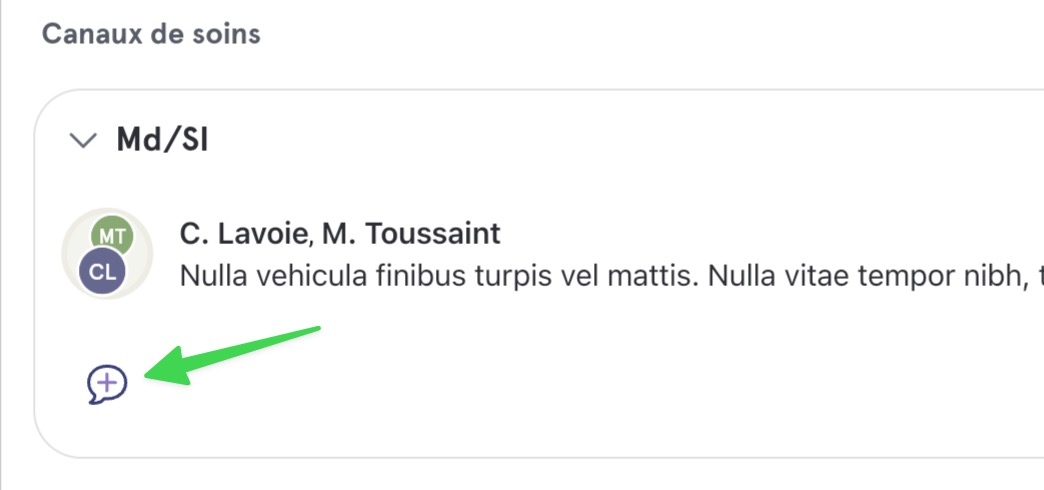Screen dimensions: 1044x490
Task: Click the tail of the new-message bubble icon
Action: tap(94, 397)
